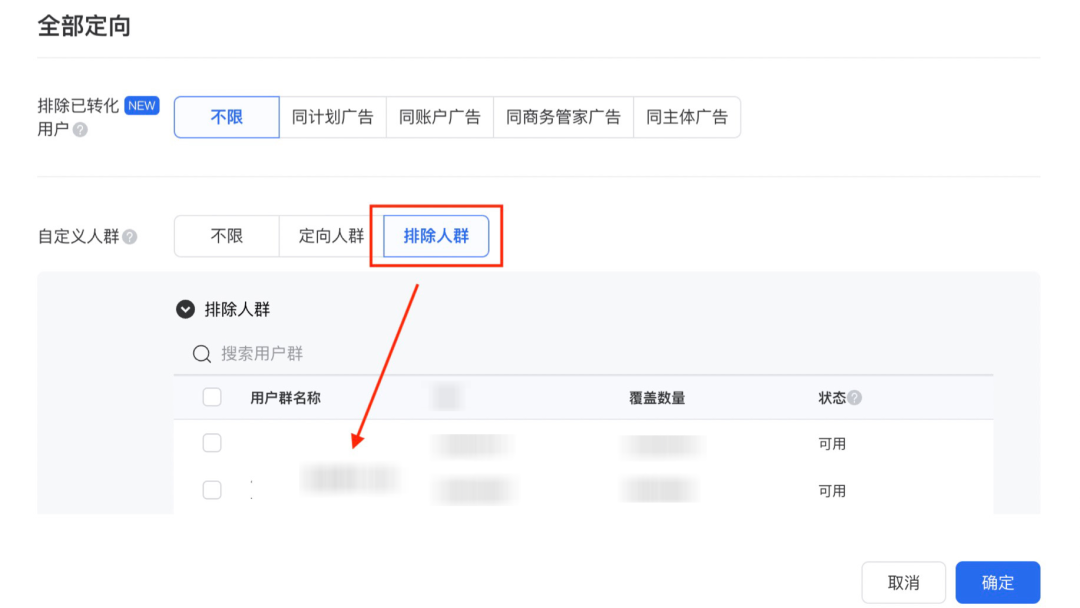Select the 同账户广告 option
The image size is (1080, 608).
[x=440, y=116]
